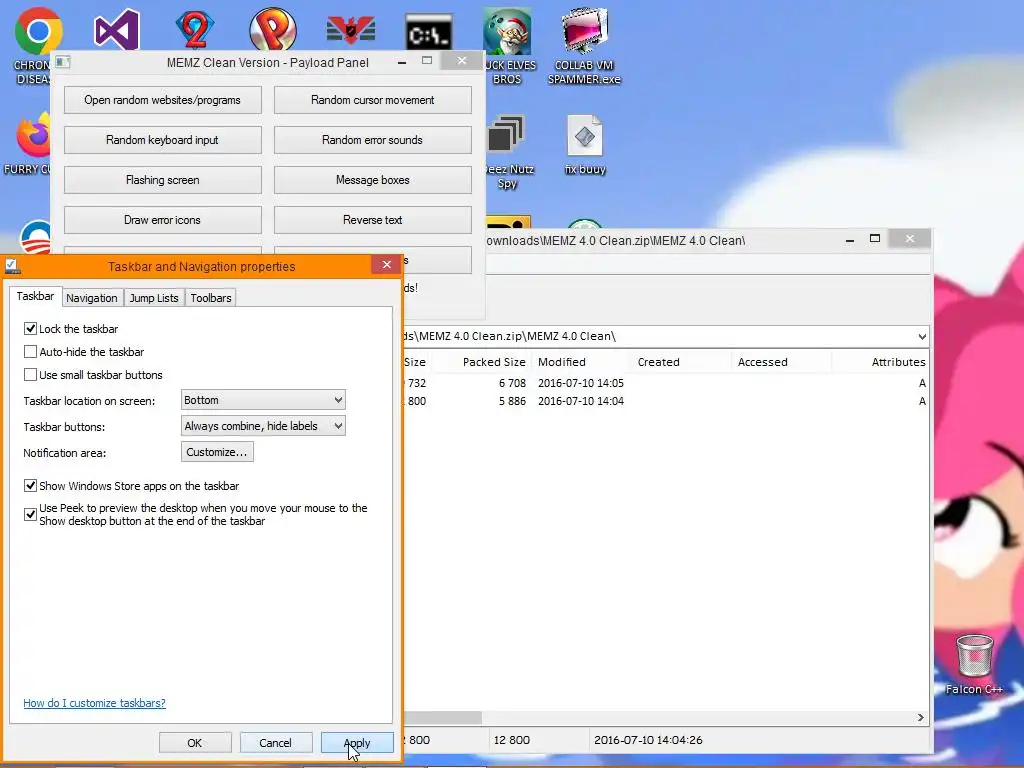
Task: Minimize the MEMZ Payload Panel window
Action: 402,62
